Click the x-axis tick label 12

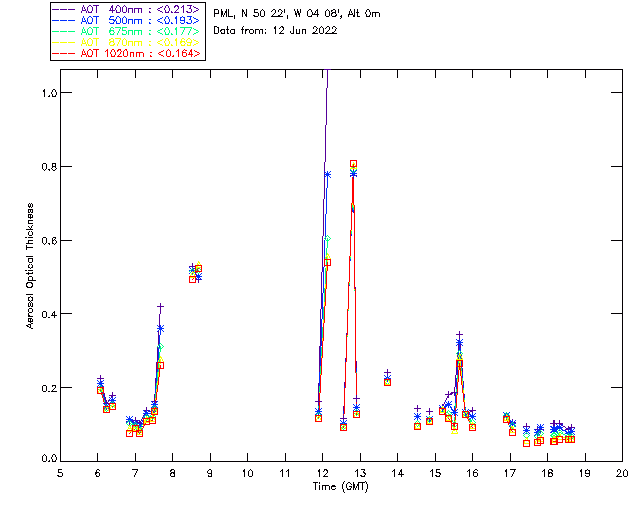tap(322, 473)
